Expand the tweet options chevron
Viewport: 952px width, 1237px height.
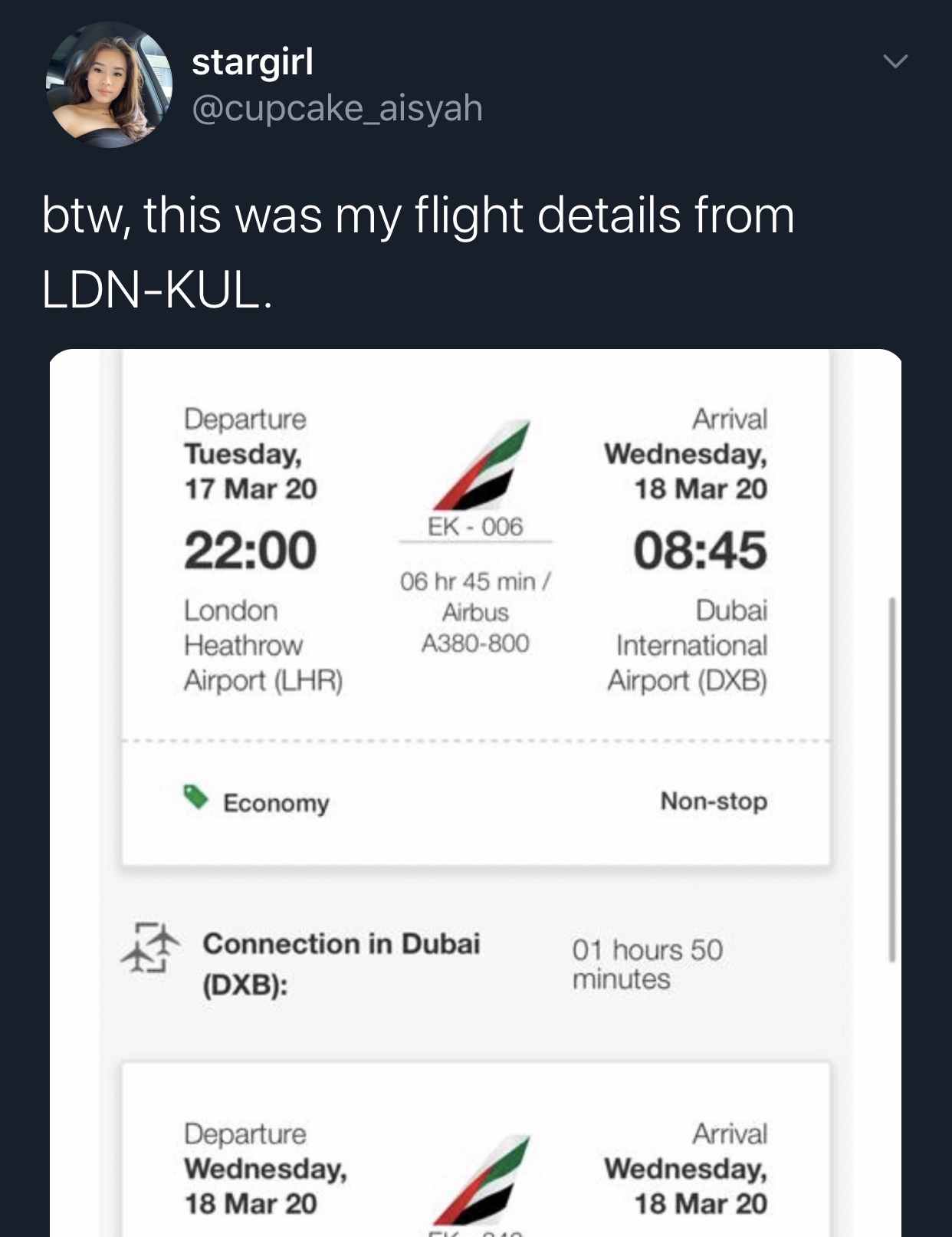pos(895,61)
